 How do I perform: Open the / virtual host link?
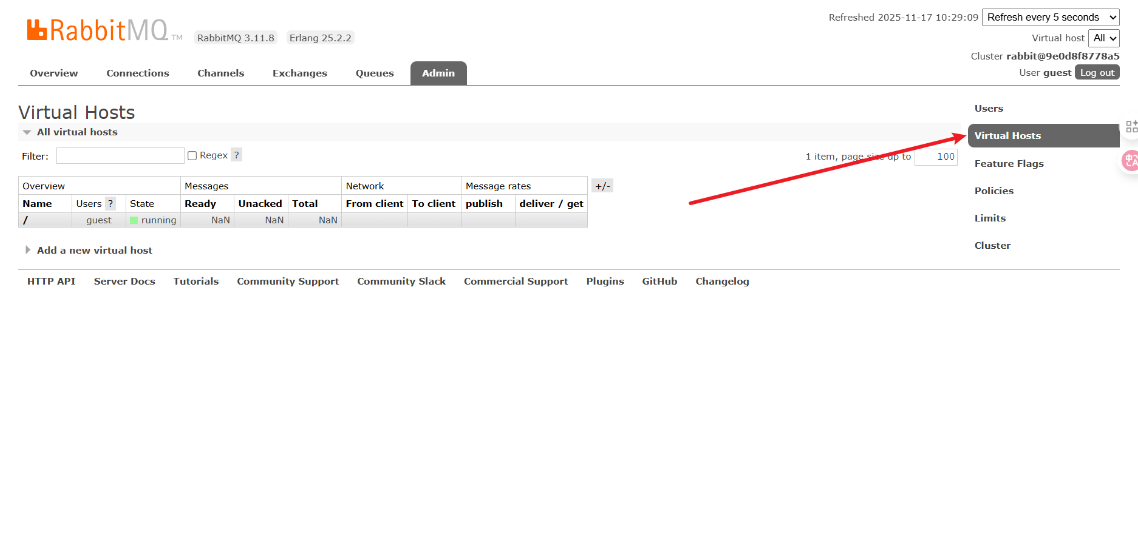coord(25,220)
